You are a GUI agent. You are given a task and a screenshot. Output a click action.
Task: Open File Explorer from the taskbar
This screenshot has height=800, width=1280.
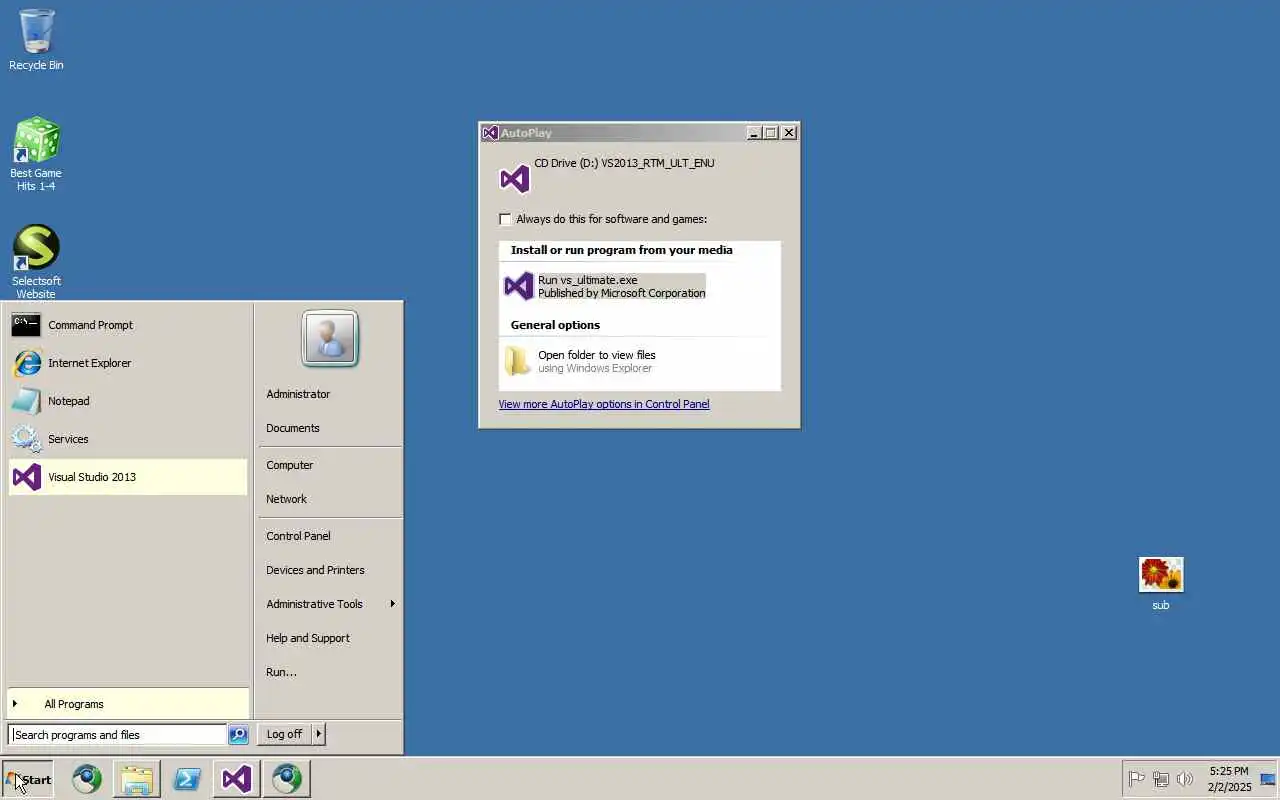coord(137,779)
